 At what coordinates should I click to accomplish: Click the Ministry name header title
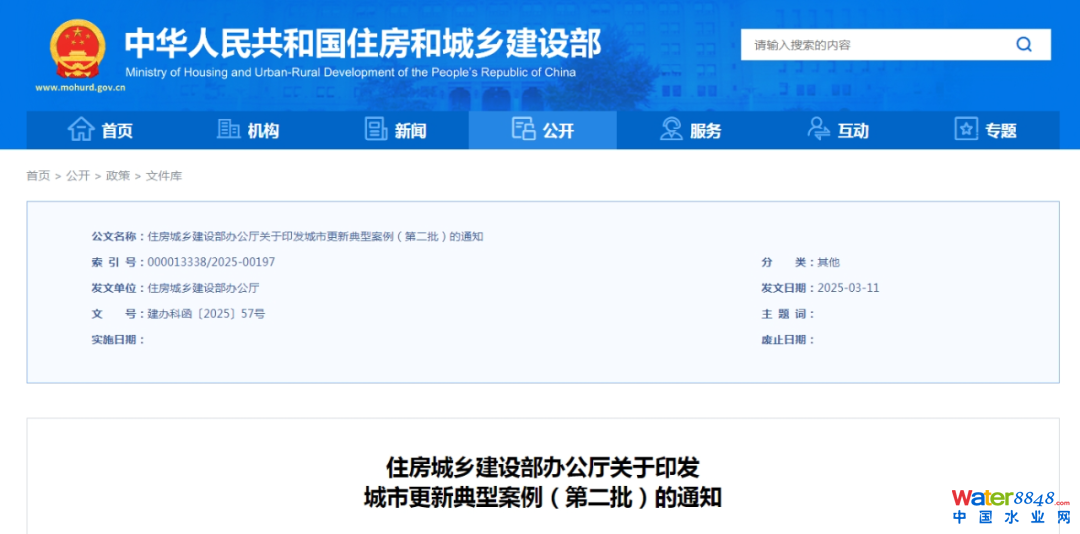[362, 43]
